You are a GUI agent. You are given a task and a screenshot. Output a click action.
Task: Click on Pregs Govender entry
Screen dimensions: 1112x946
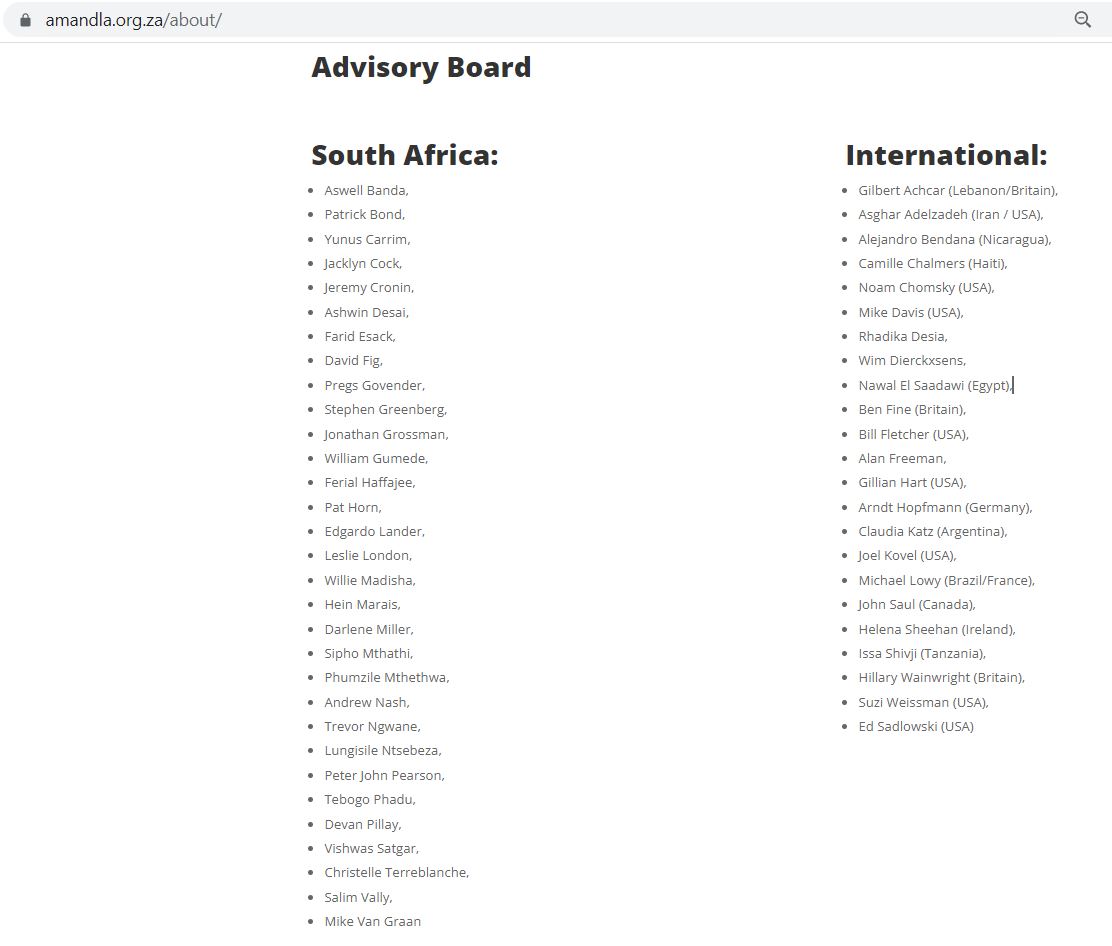tap(374, 385)
